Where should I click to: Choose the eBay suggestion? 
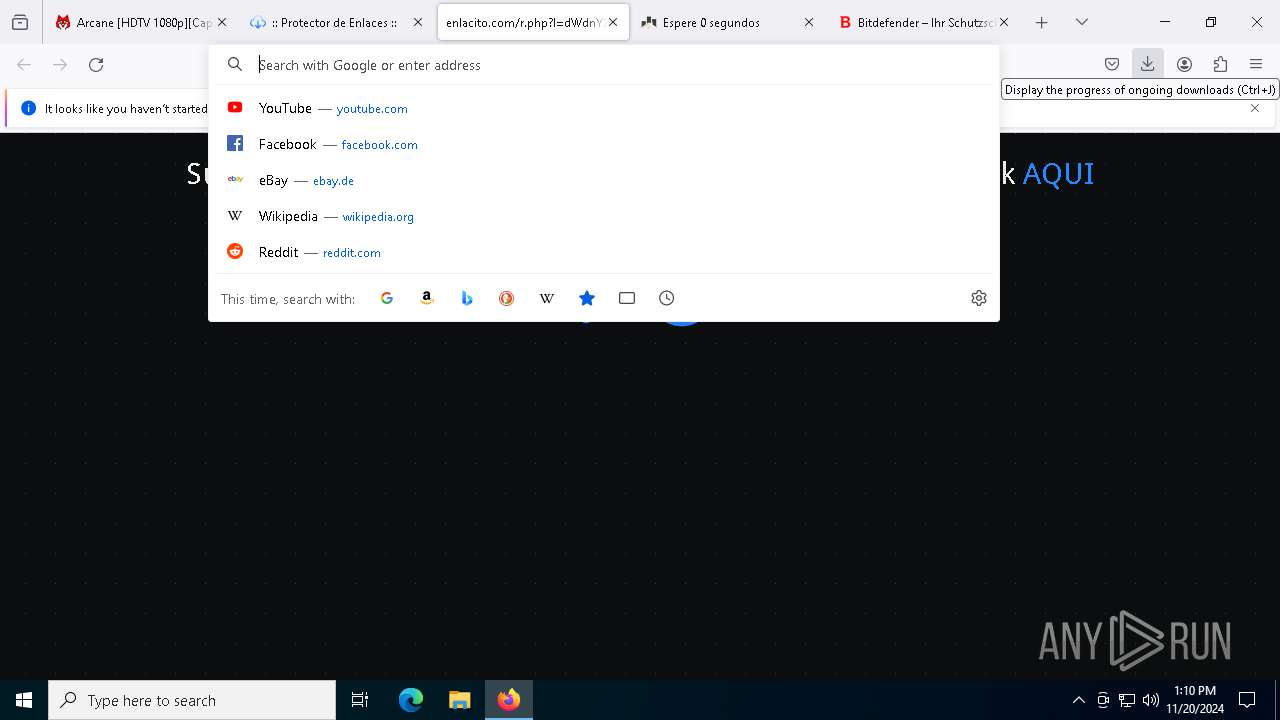[604, 180]
